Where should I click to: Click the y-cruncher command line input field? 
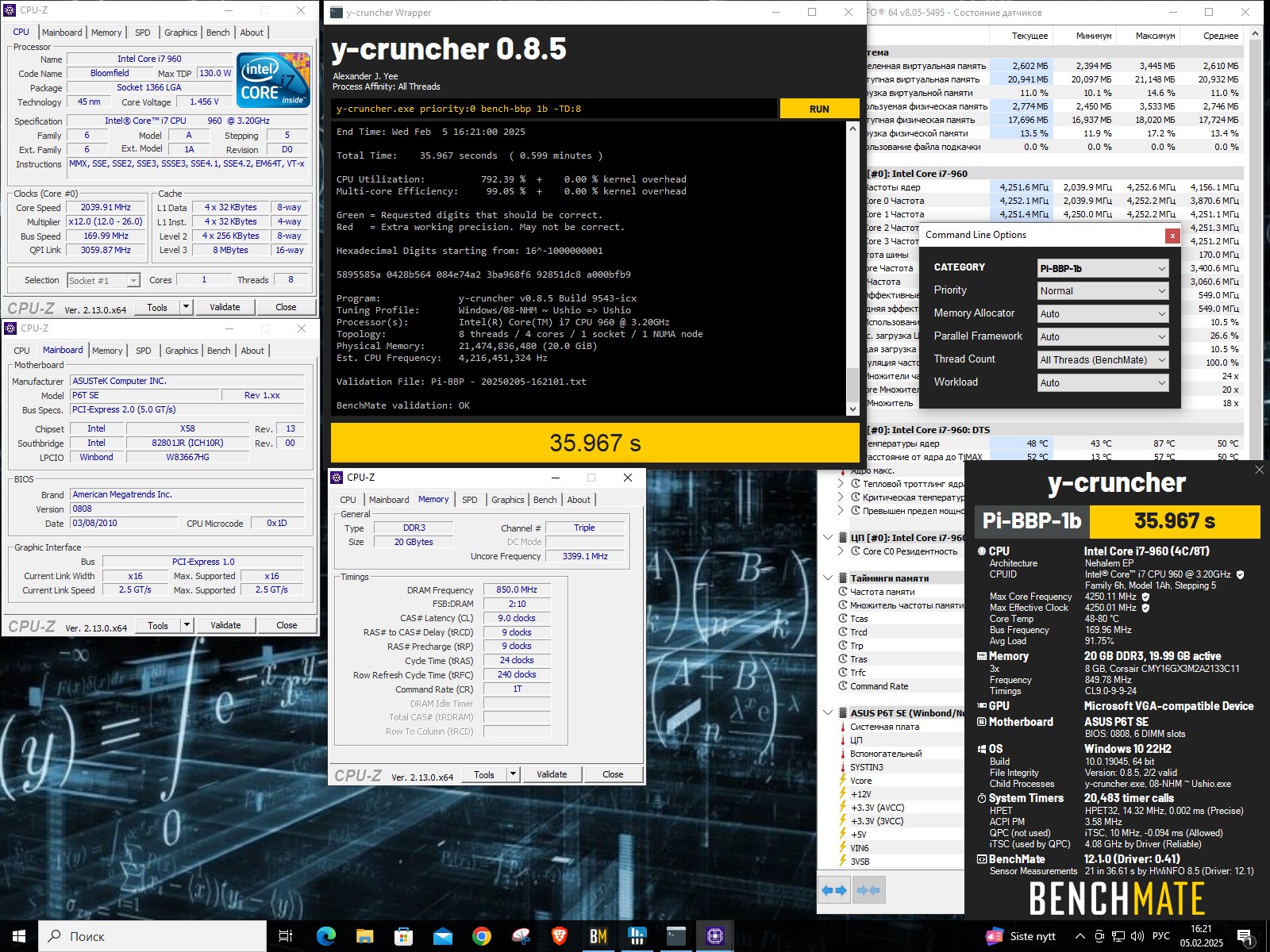point(555,109)
